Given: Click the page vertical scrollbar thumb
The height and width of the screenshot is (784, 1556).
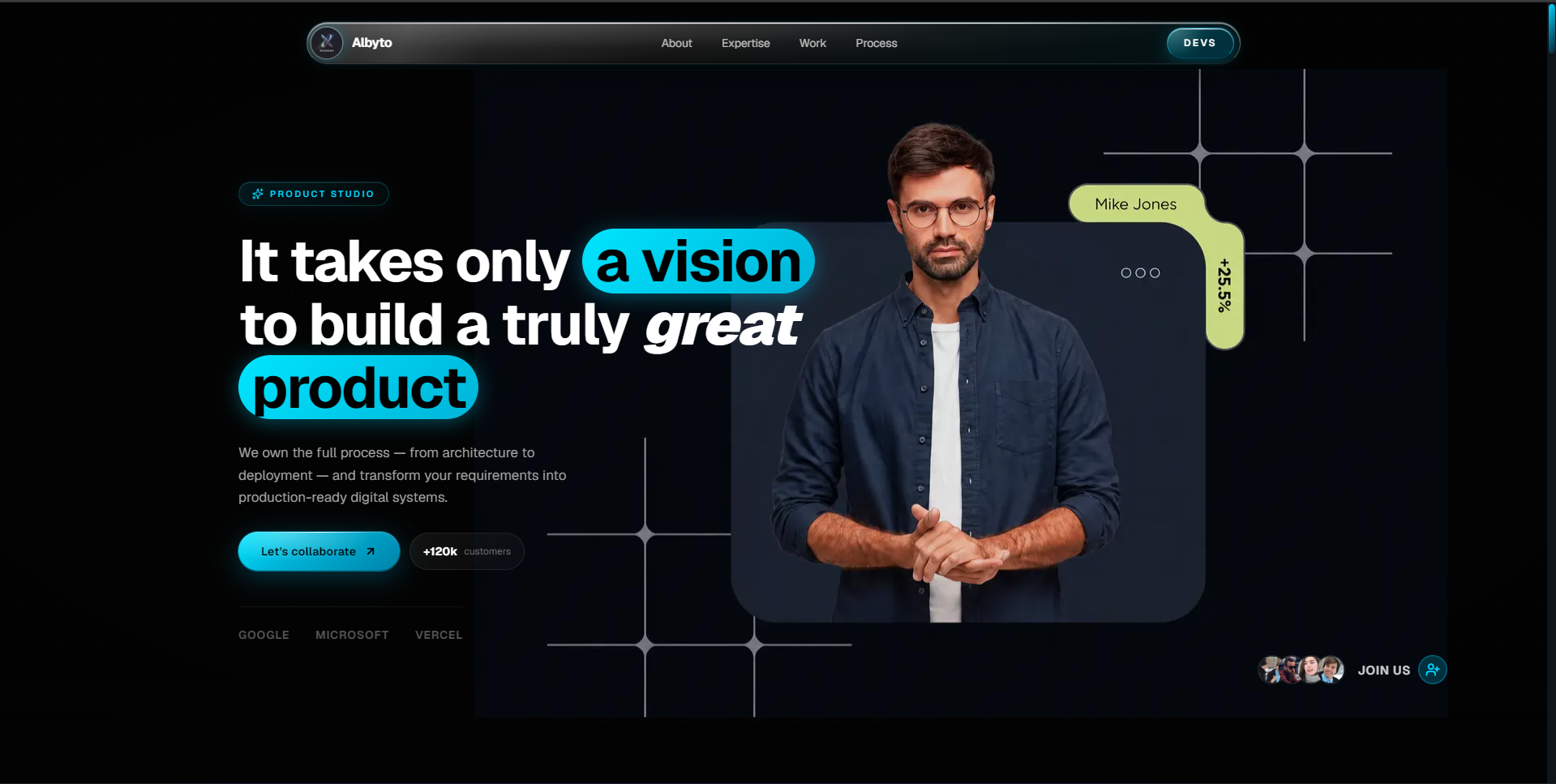Looking at the screenshot, I should tap(1551, 28).
